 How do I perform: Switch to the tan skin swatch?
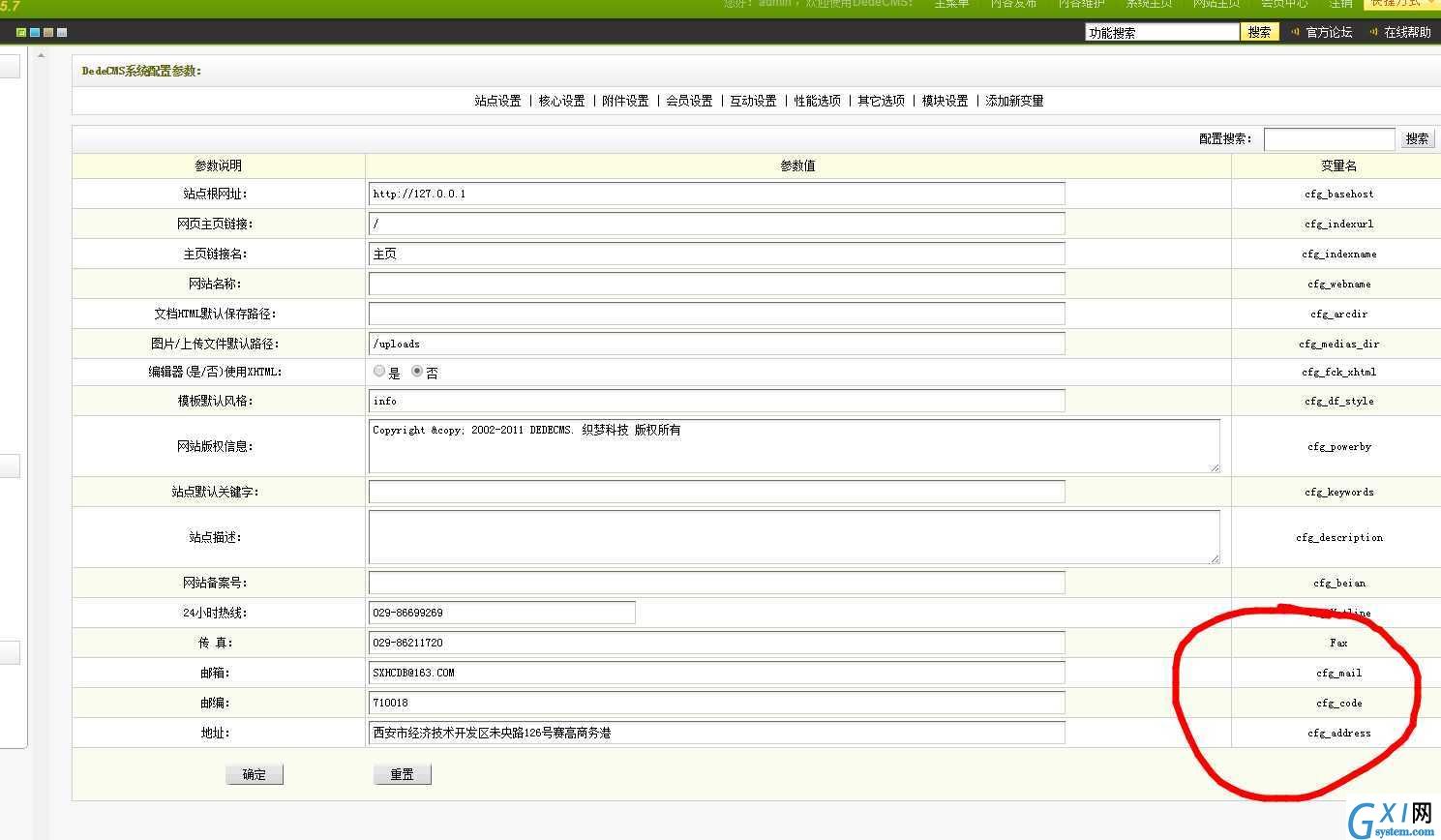pos(48,32)
